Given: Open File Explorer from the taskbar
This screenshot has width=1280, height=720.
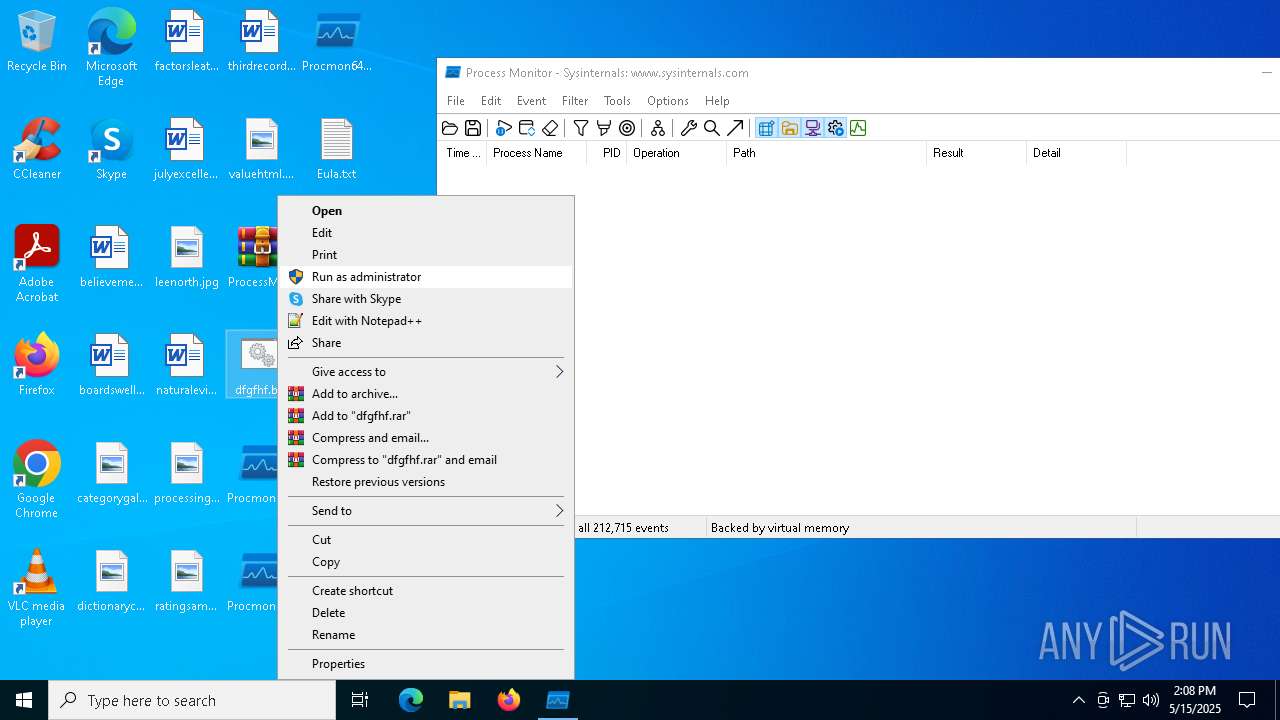Looking at the screenshot, I should [459, 700].
